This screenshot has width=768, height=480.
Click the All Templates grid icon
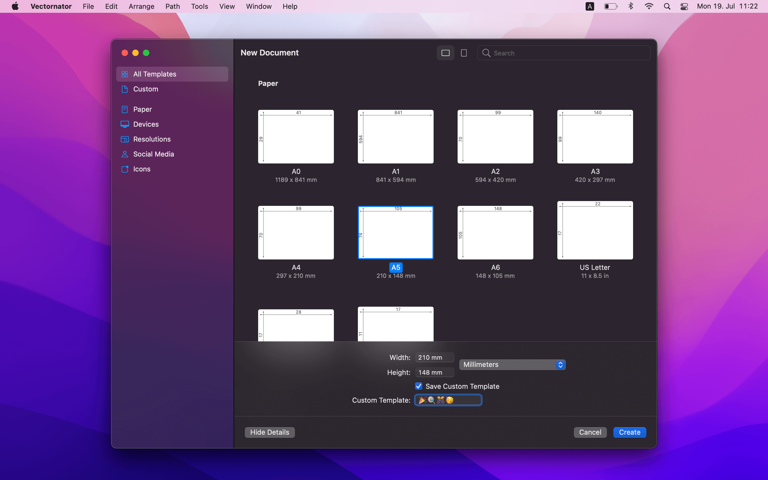(x=124, y=74)
